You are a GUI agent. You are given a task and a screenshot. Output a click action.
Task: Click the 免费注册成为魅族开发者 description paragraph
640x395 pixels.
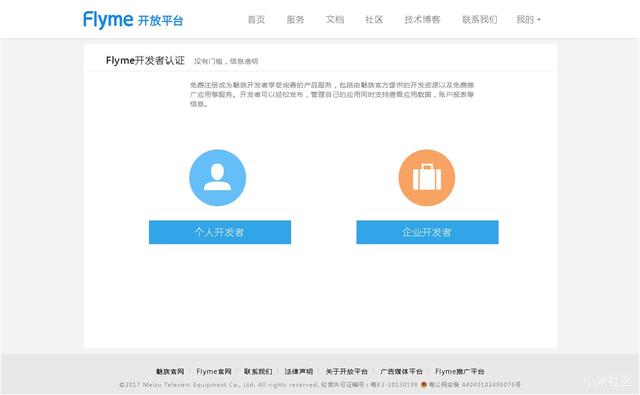pyautogui.click(x=332, y=94)
